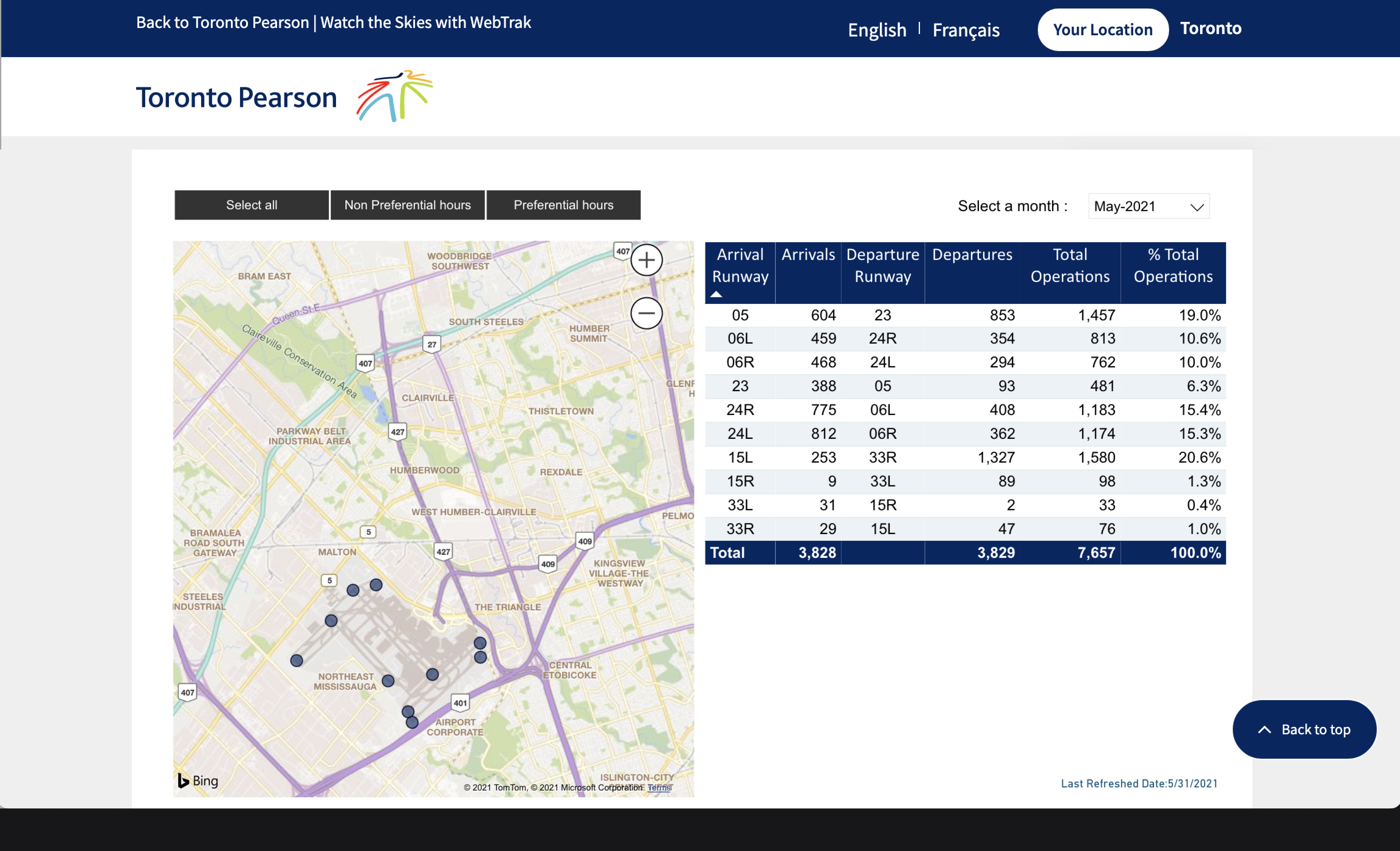Click the map zoom out minus button
Image resolution: width=1400 pixels, height=851 pixels.
[x=646, y=313]
